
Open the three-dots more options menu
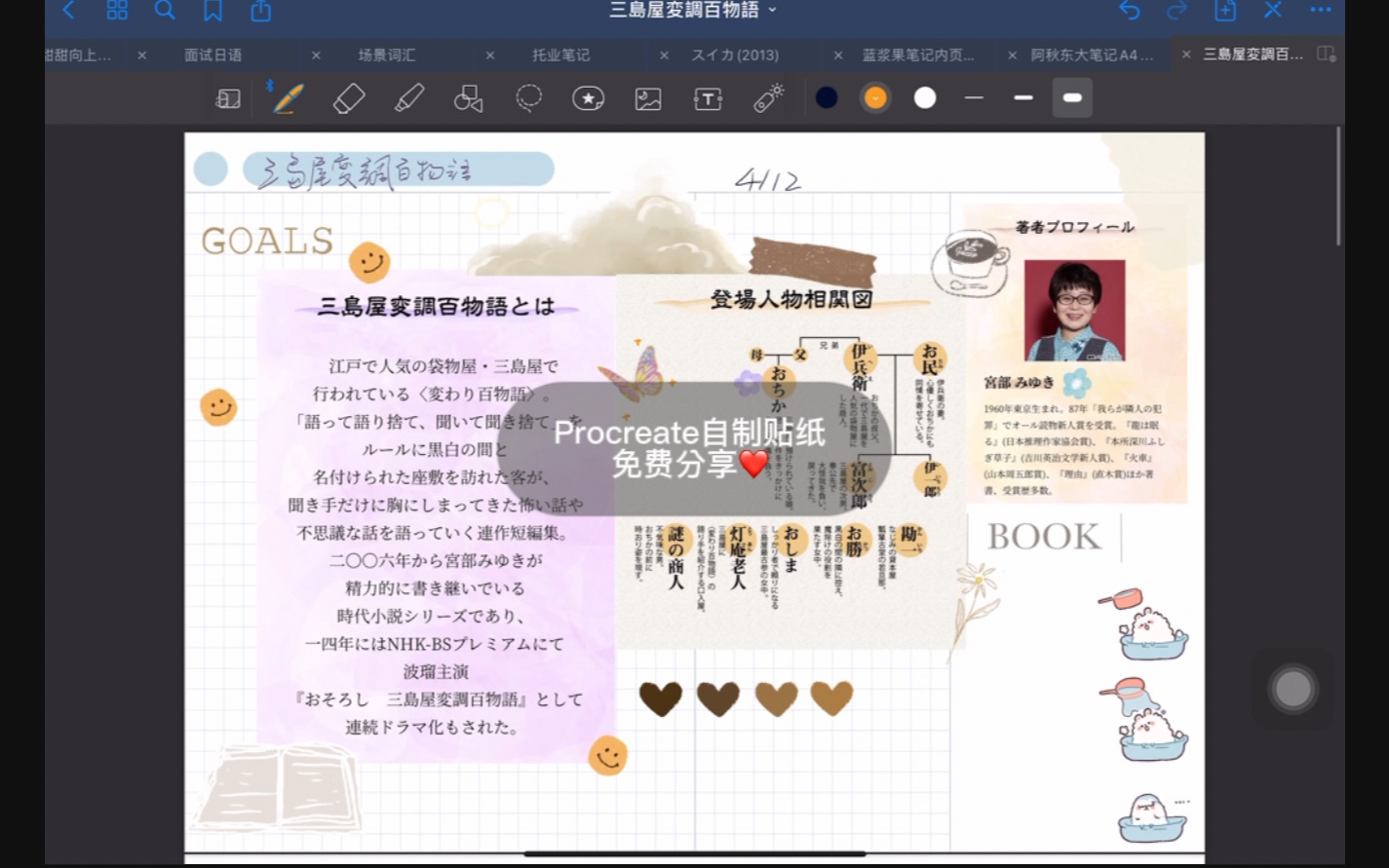tap(1321, 11)
